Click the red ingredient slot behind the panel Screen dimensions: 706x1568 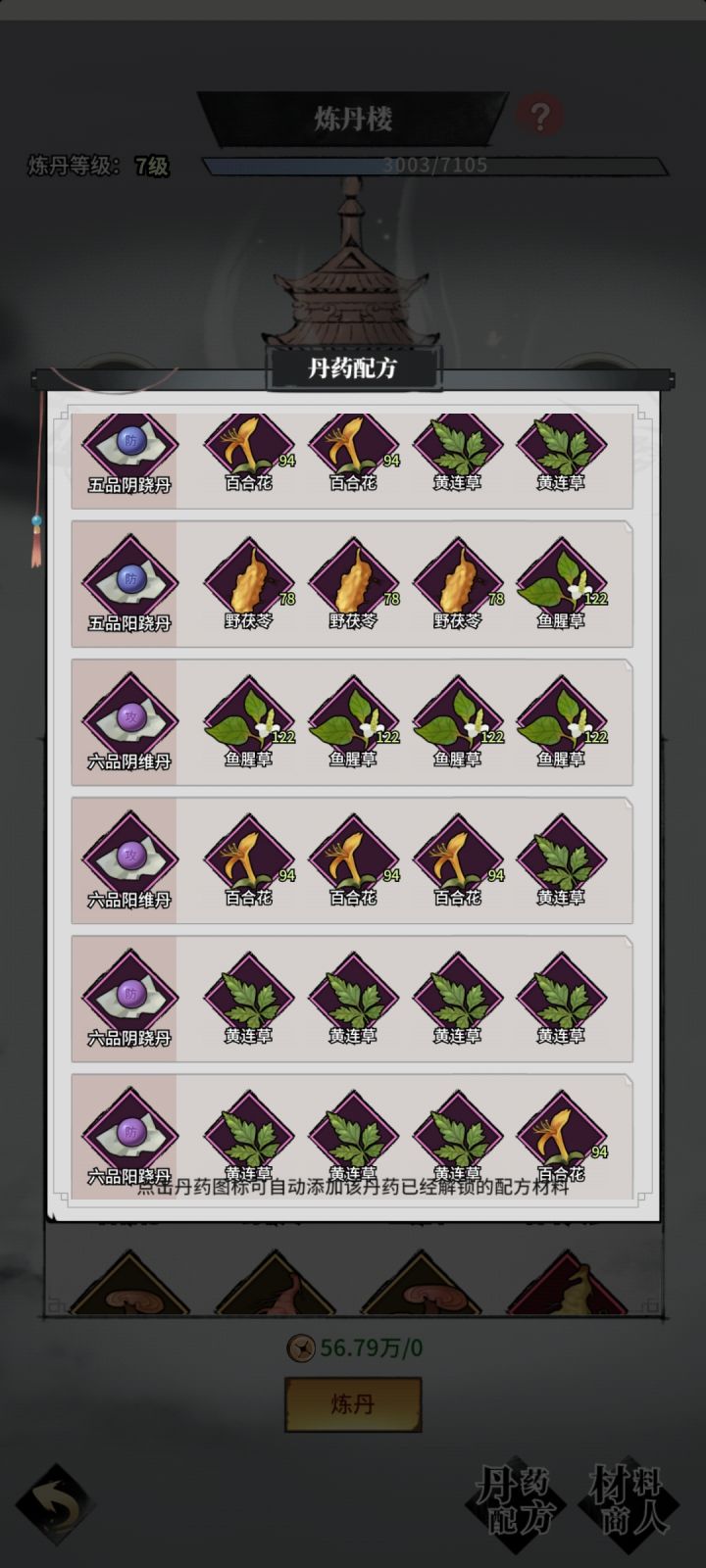coord(569,1282)
